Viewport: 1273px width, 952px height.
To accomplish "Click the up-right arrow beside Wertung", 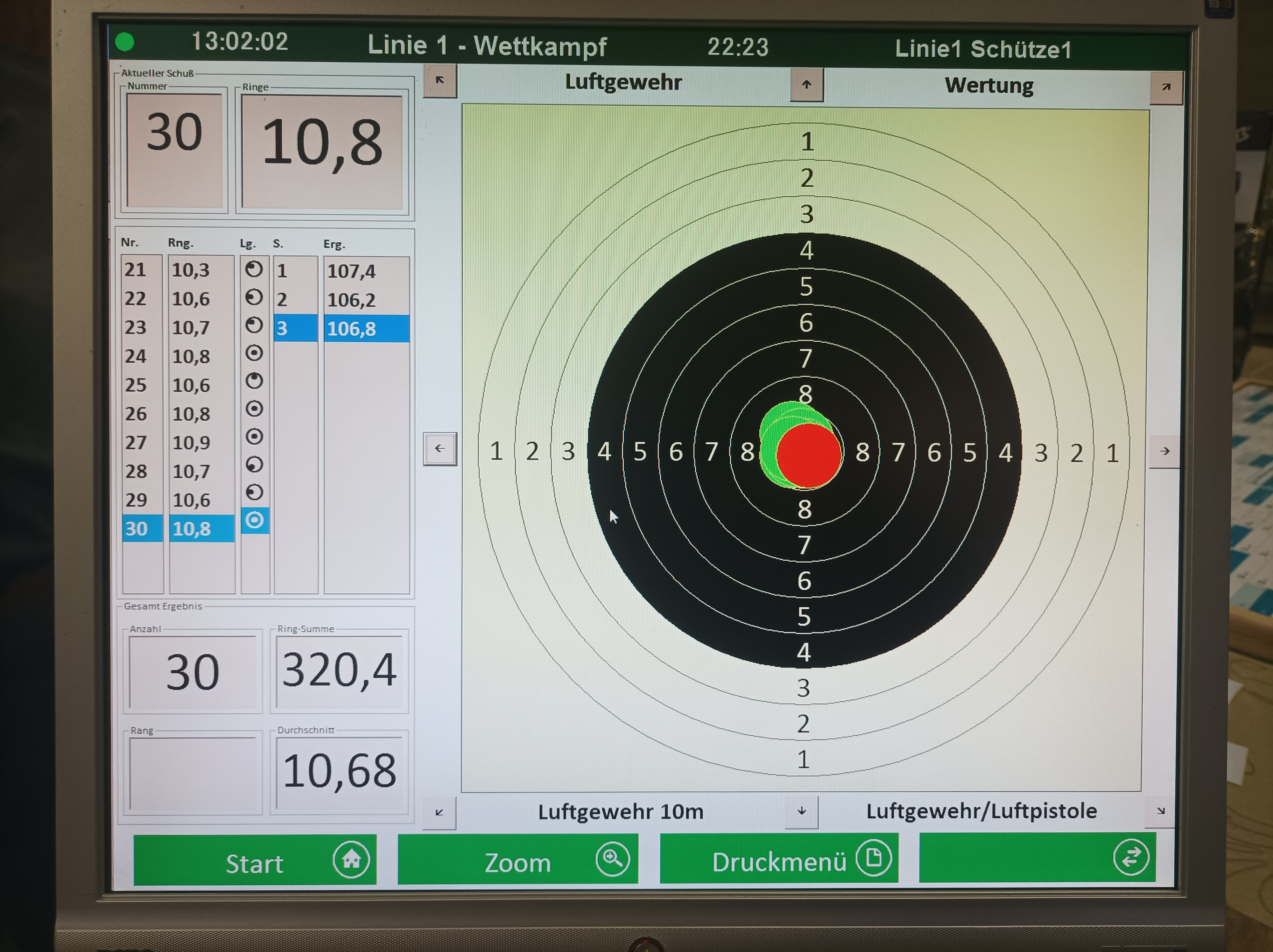I will (x=1165, y=87).
